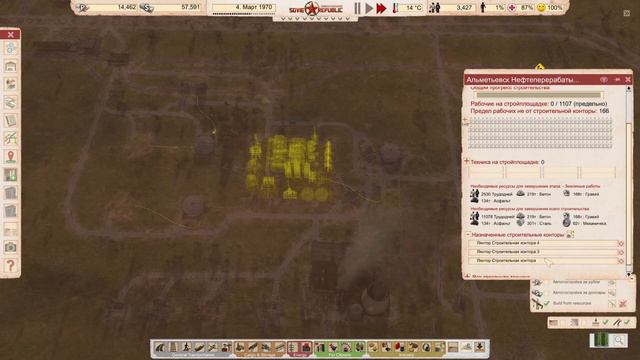
Task: Expand the plus section at panel bottom
Action: click(467, 276)
